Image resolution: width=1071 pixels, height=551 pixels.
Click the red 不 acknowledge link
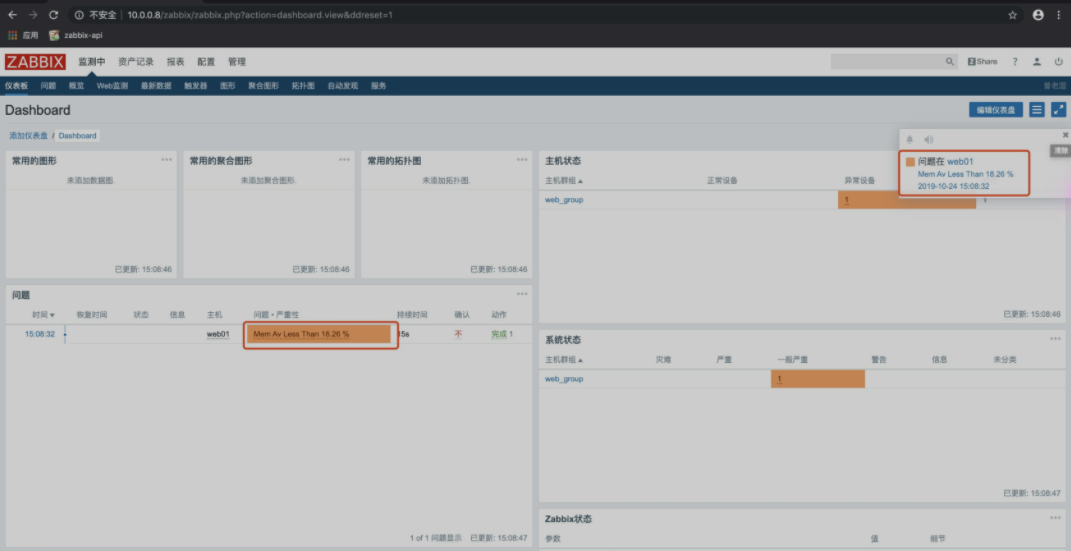click(458, 335)
